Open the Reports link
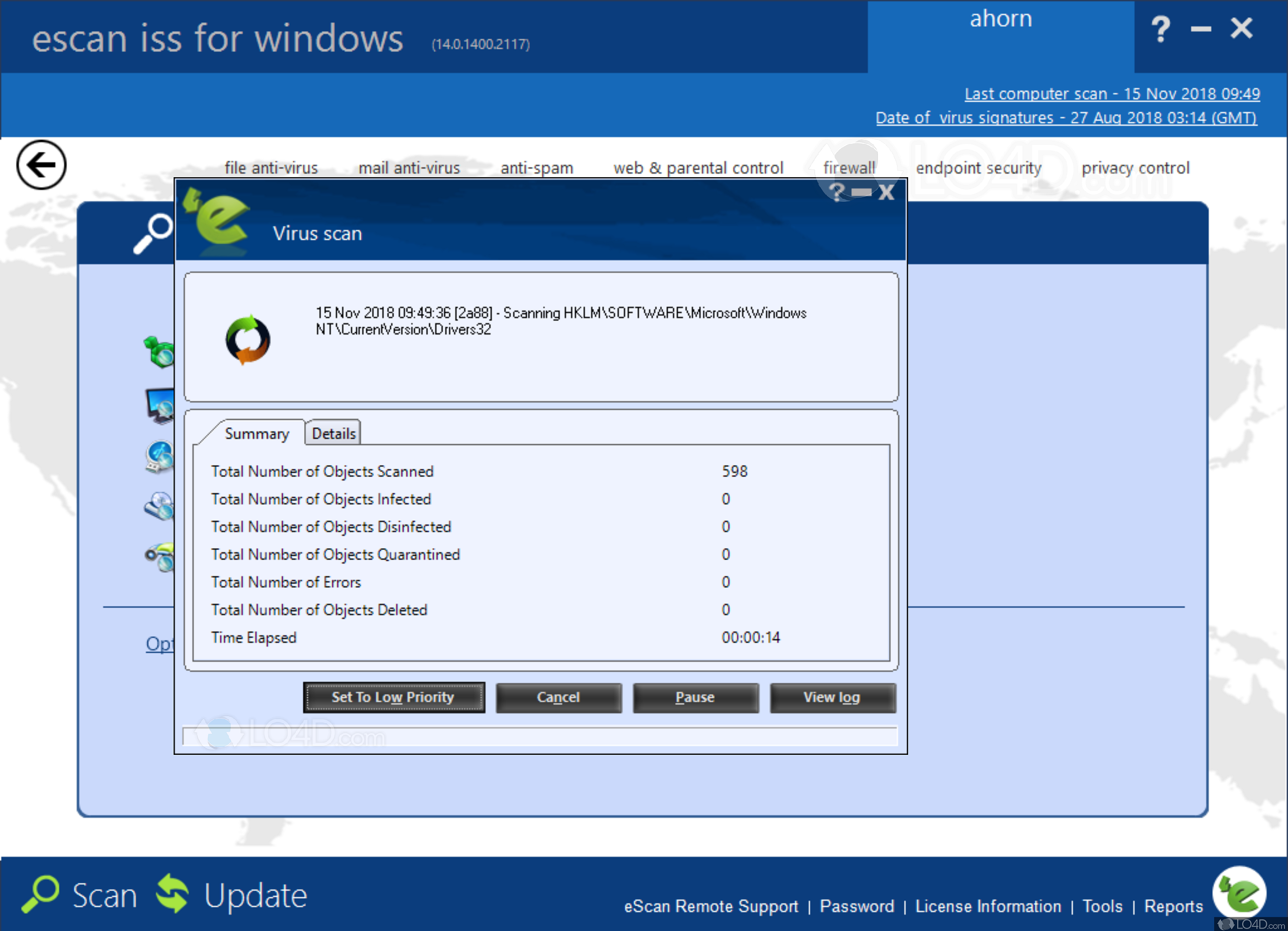This screenshot has width=1288, height=931. point(1173,906)
